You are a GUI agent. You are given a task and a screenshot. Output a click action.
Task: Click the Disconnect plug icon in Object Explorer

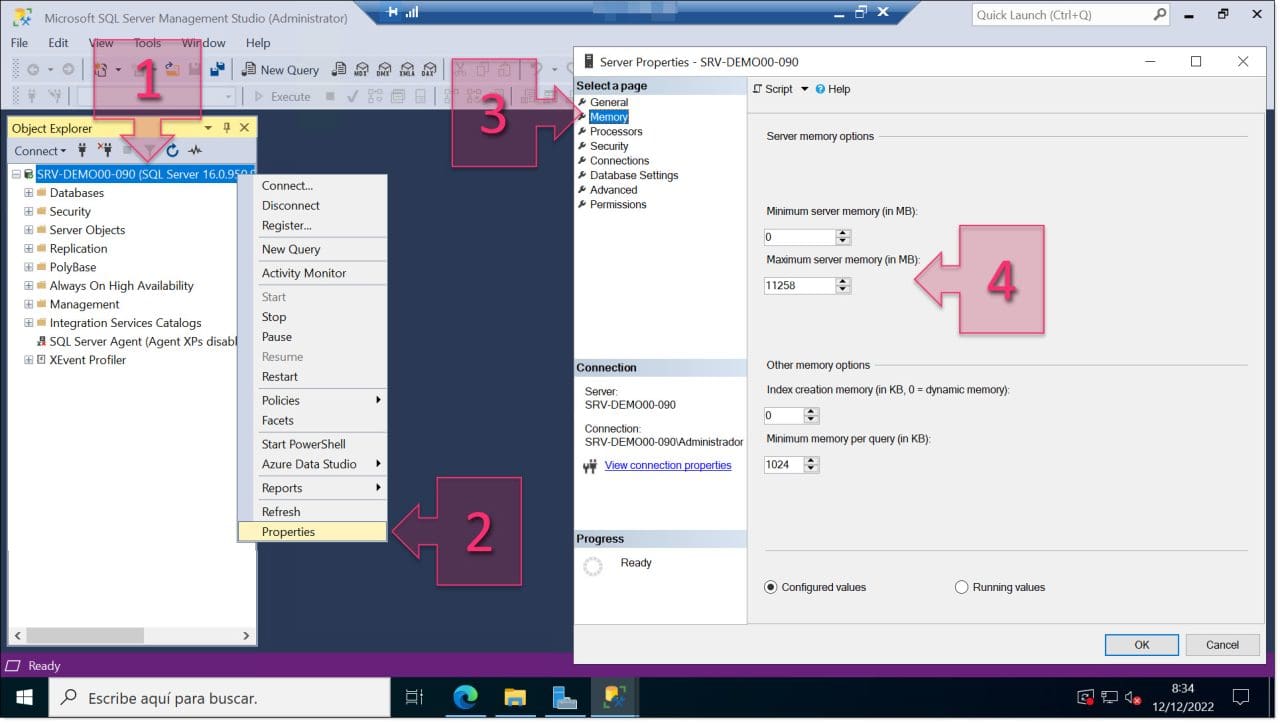coord(104,151)
